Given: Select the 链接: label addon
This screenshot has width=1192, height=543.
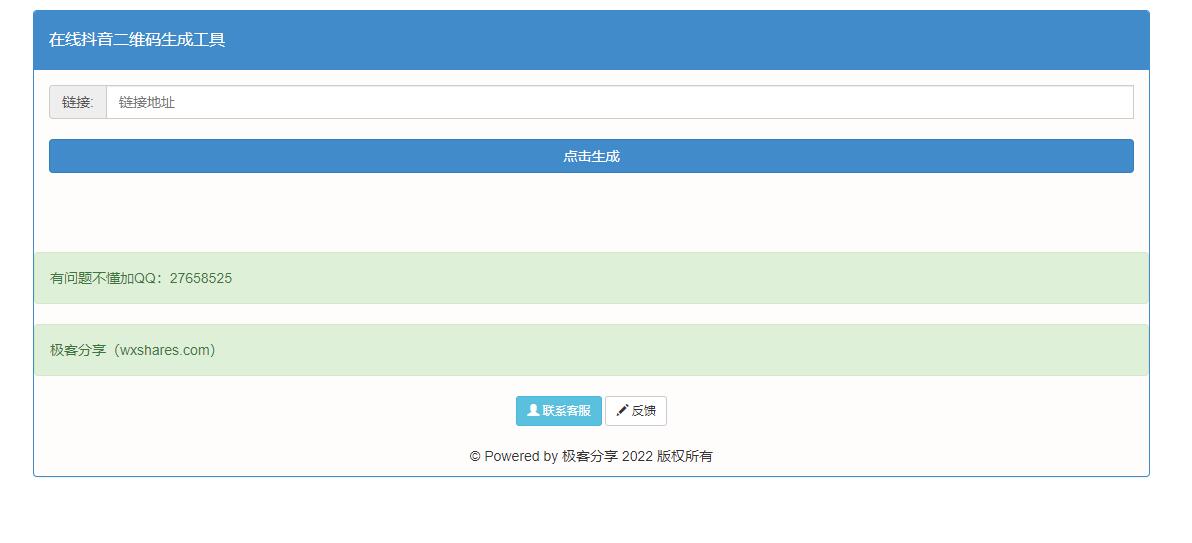Looking at the screenshot, I should coord(78,102).
